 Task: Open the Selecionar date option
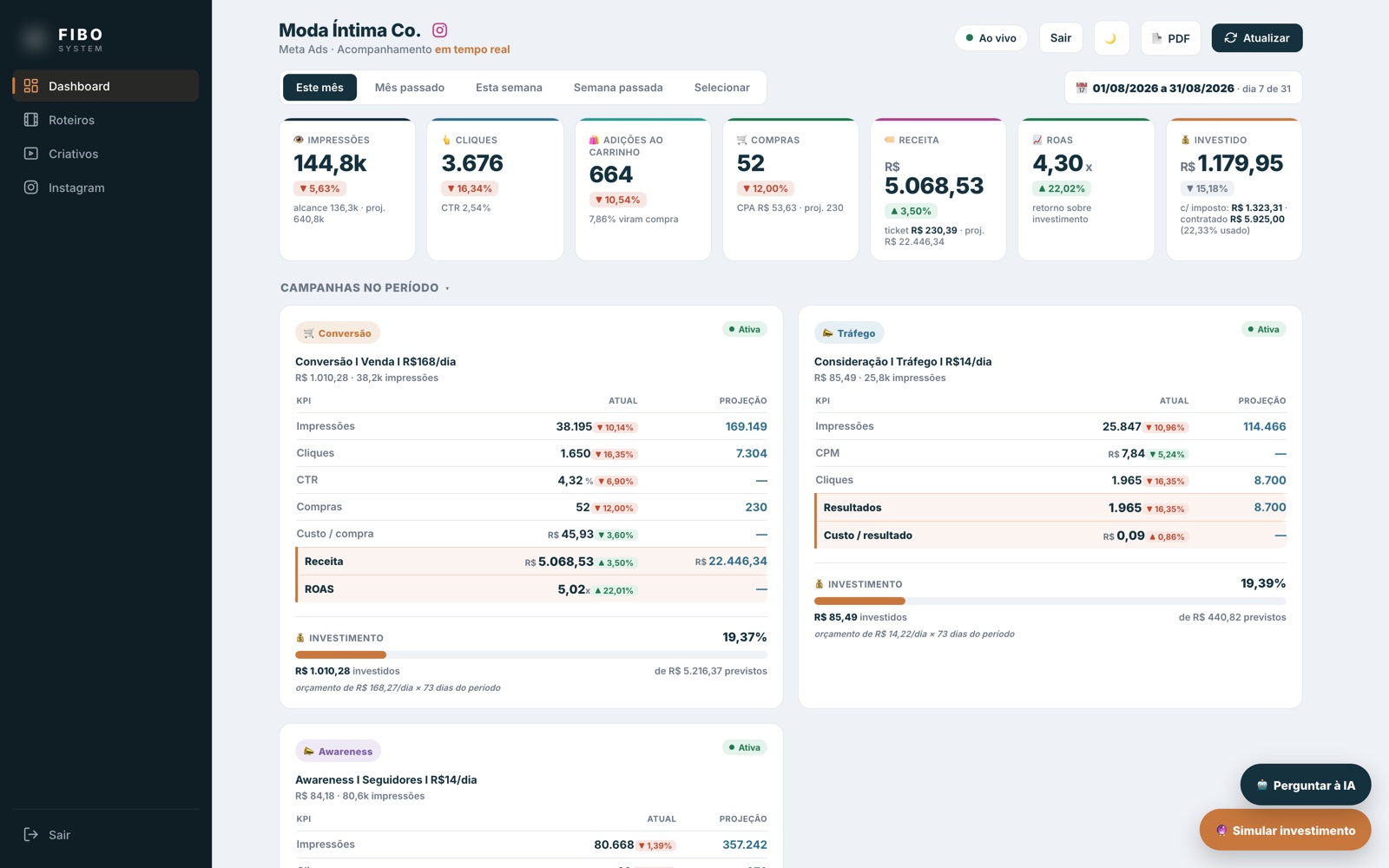[x=721, y=88]
